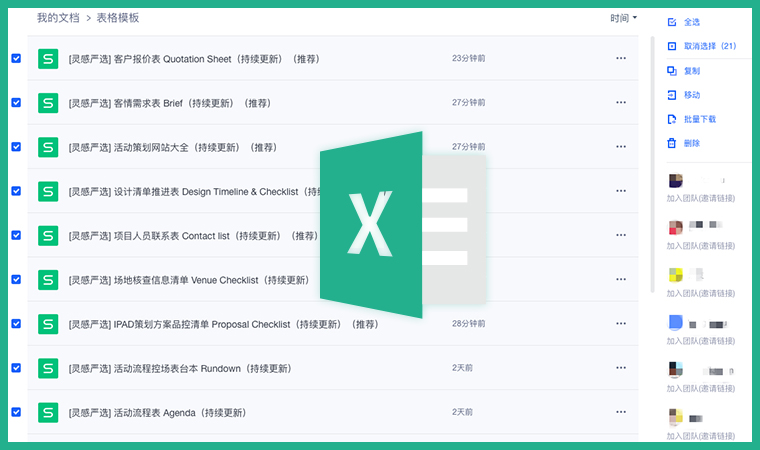Open the Design Timeline & Checklist spreadsheet icon
Image resolution: width=760 pixels, height=450 pixels.
pos(48,192)
